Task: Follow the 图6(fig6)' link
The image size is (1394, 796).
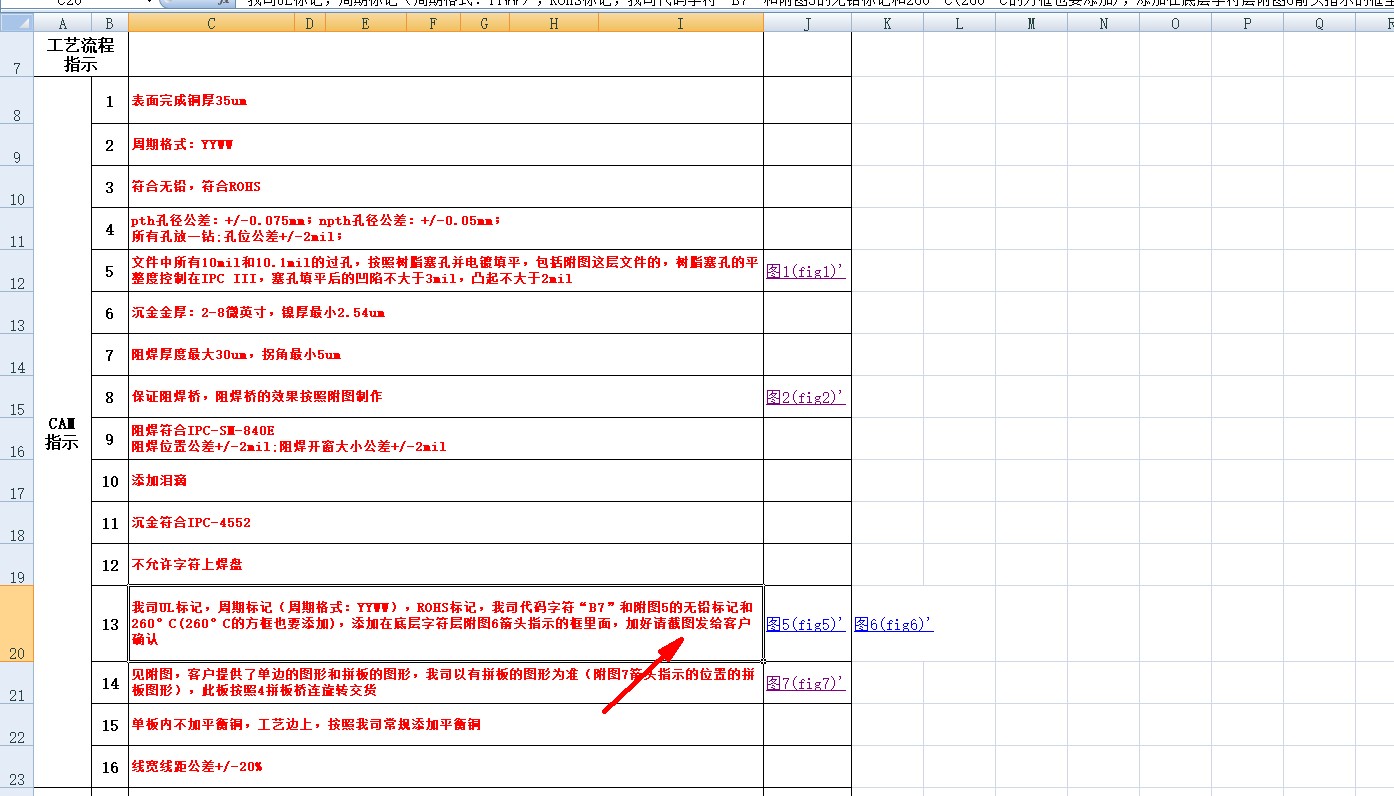Action: [893, 624]
